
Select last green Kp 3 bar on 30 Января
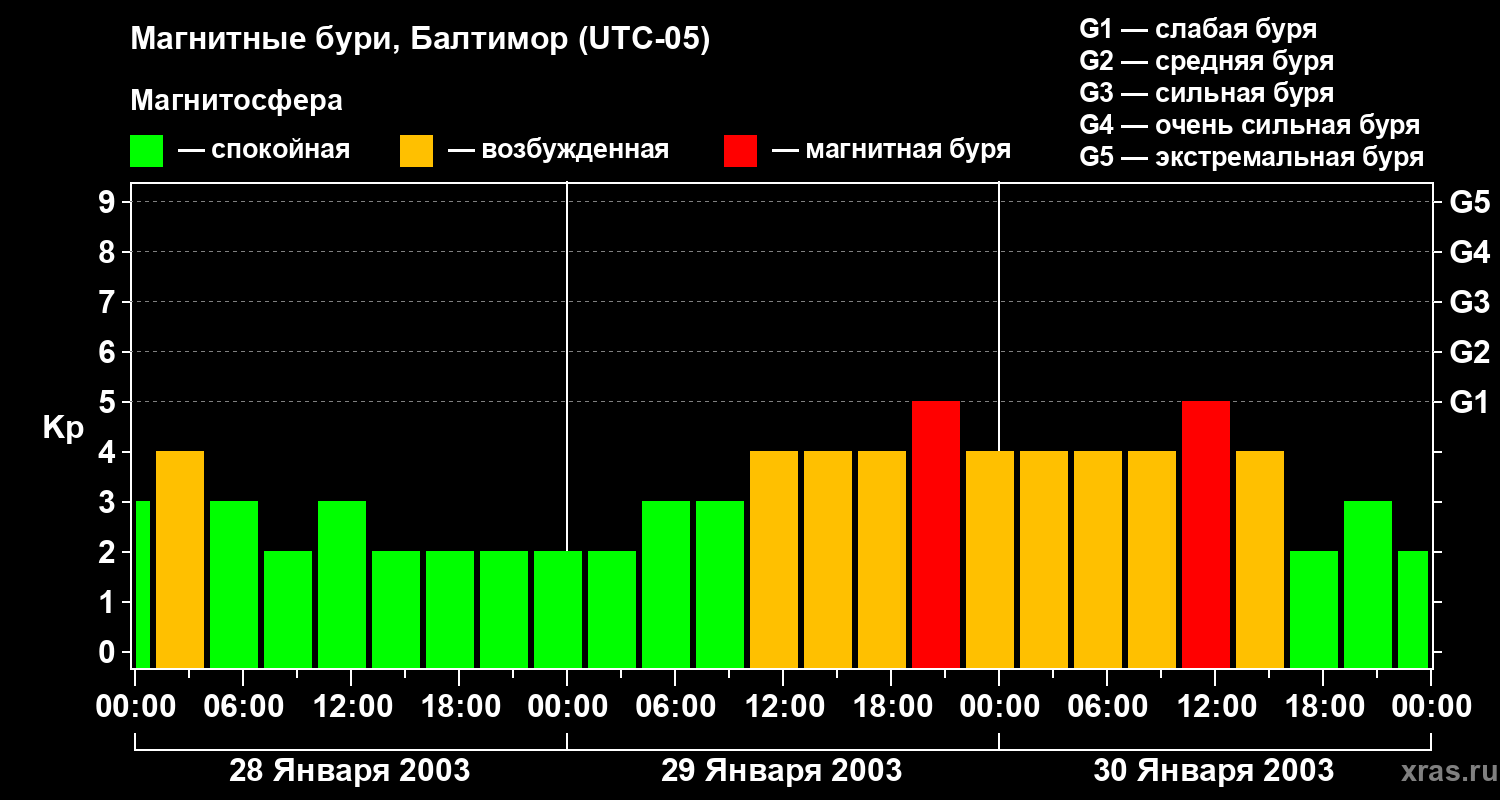click(1368, 585)
